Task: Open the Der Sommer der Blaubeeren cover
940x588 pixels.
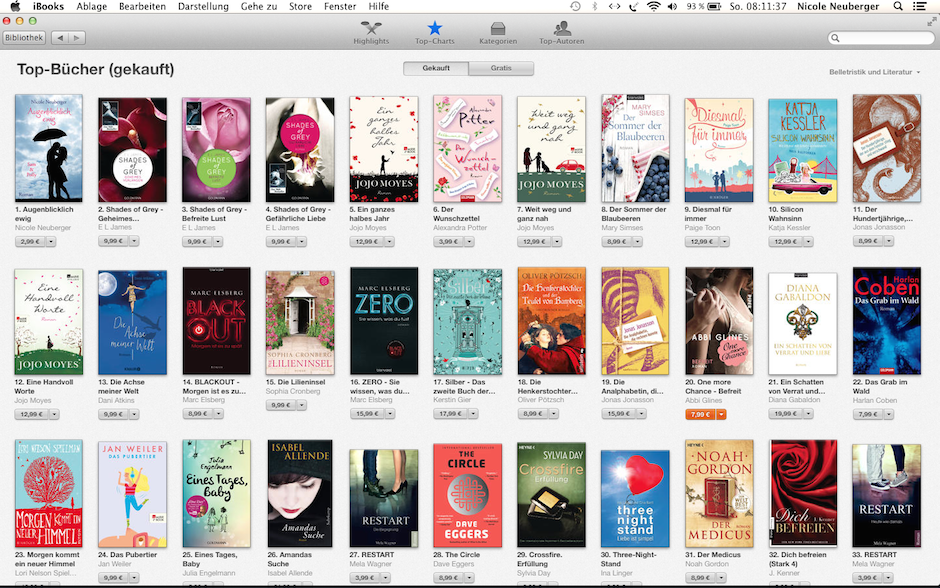Action: tap(635, 148)
